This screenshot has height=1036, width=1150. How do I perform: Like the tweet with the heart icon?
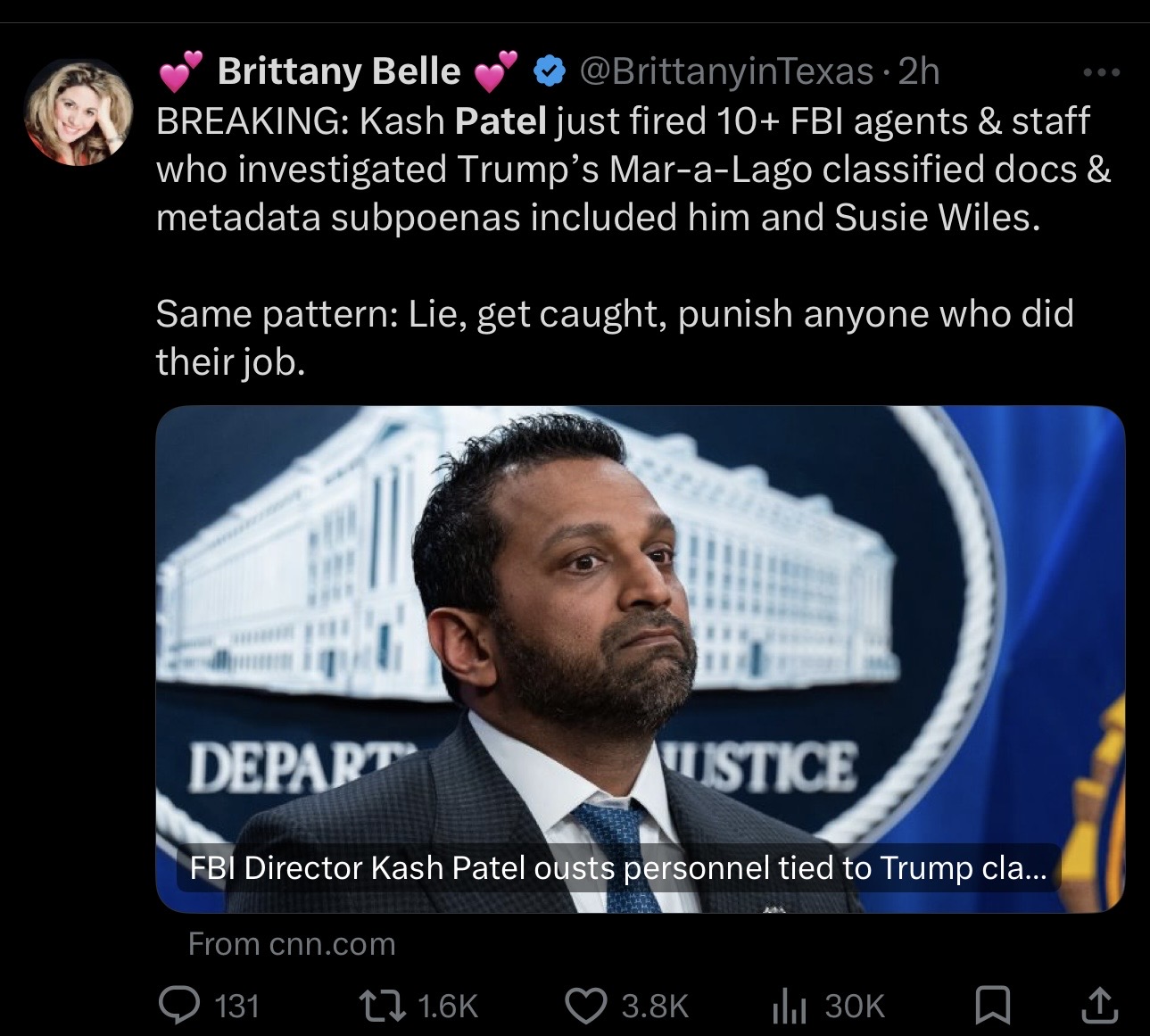coord(588,1005)
